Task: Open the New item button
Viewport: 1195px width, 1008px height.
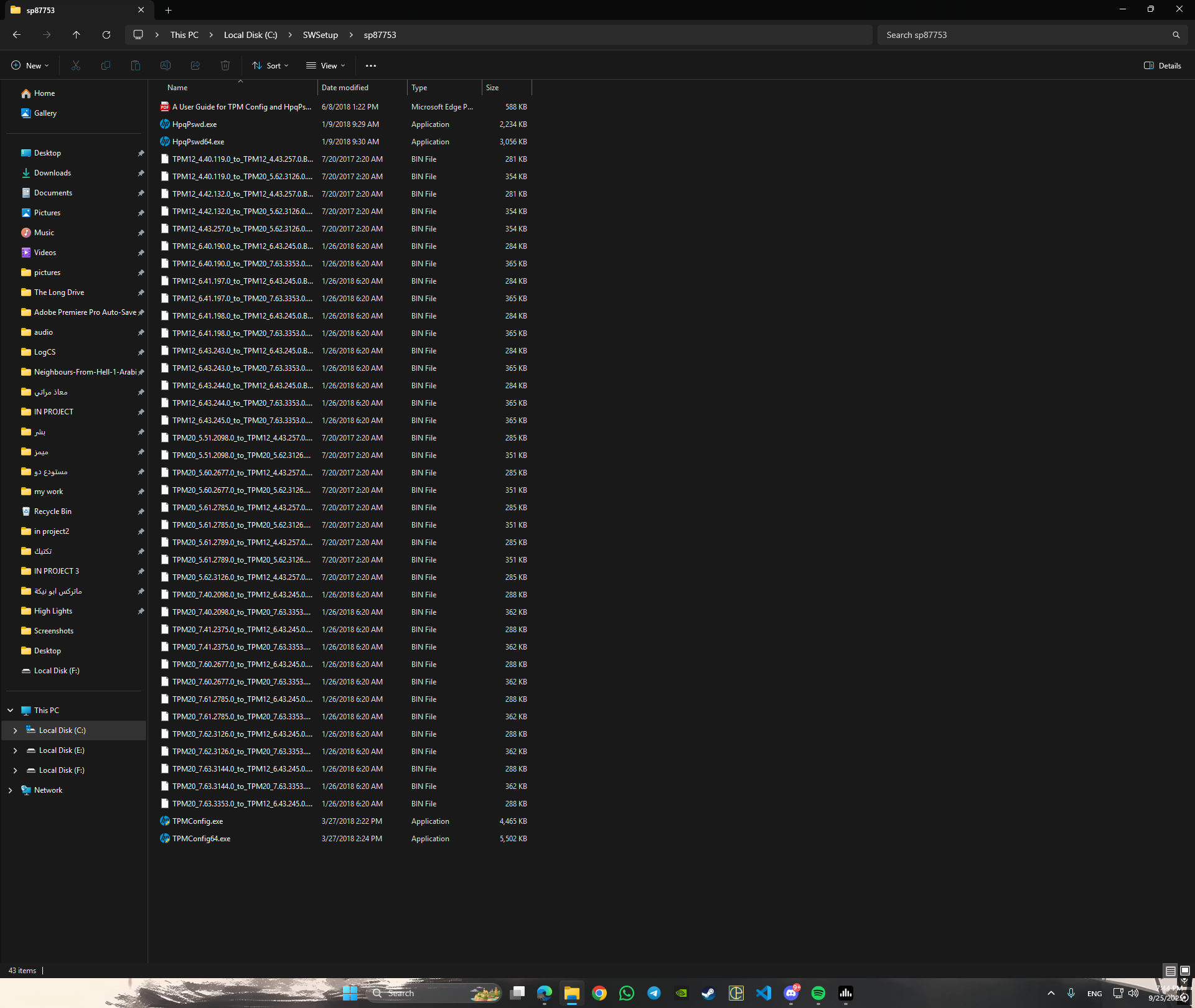Action: click(x=30, y=65)
